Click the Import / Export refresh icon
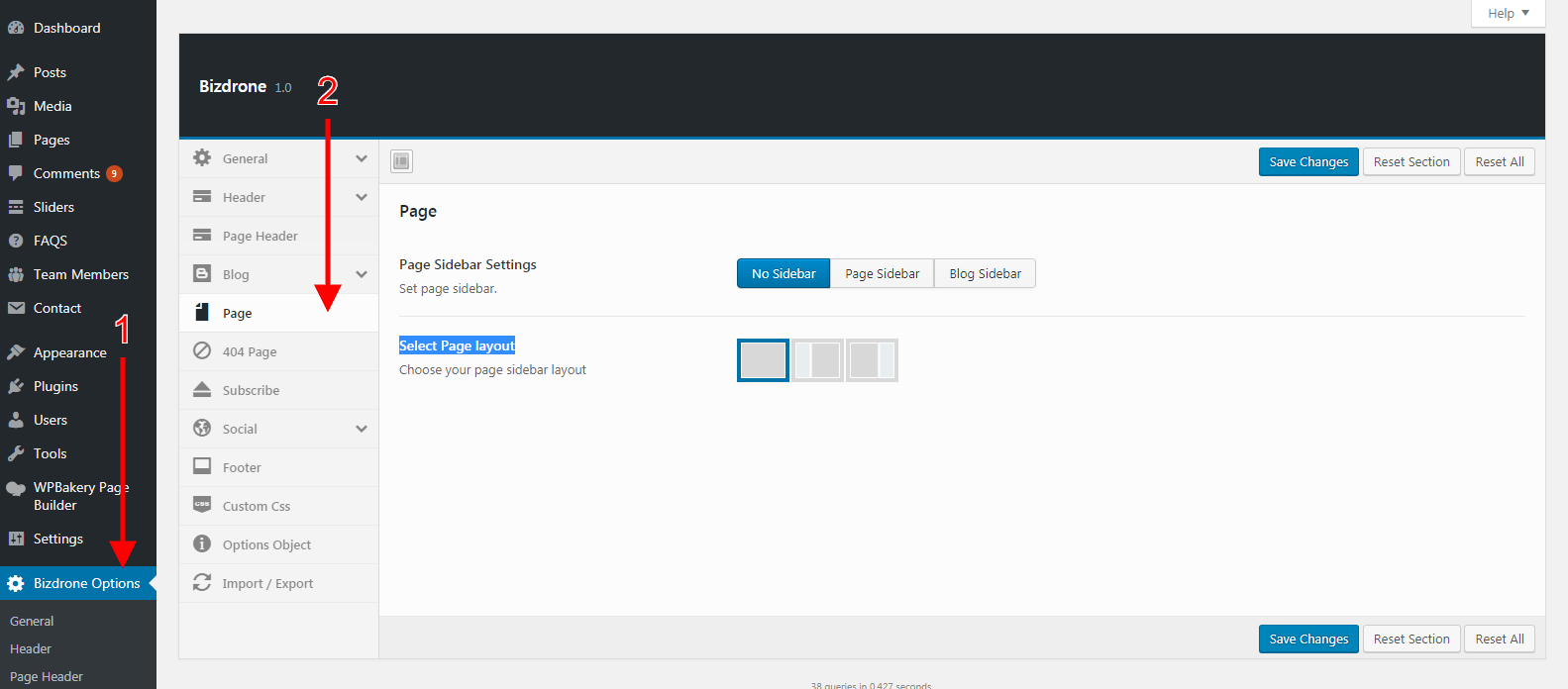 202,583
